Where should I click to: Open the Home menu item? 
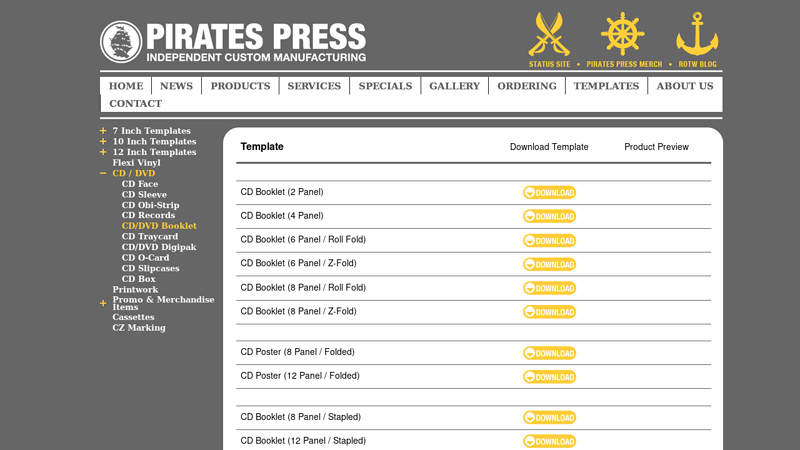[126, 86]
